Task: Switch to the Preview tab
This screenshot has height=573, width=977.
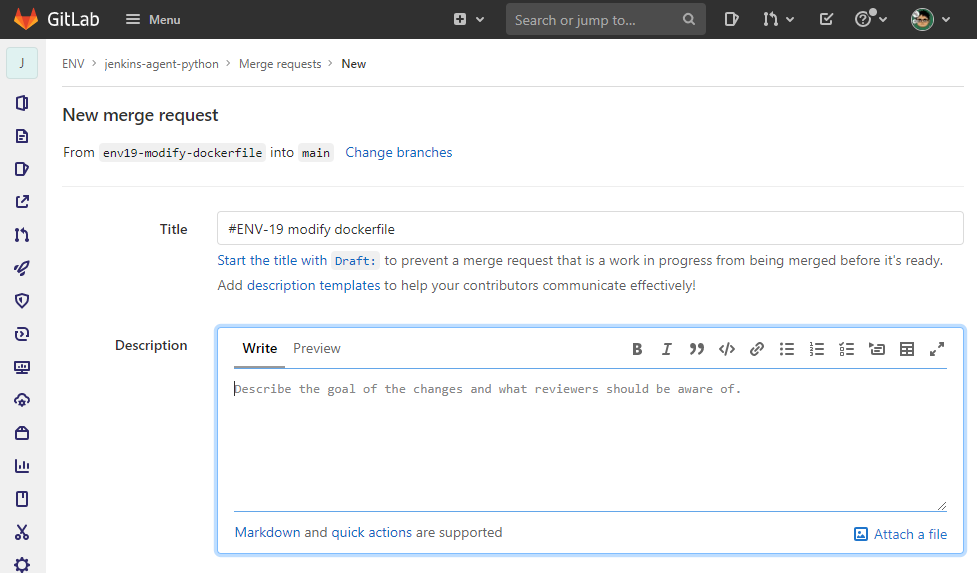Action: 317,348
